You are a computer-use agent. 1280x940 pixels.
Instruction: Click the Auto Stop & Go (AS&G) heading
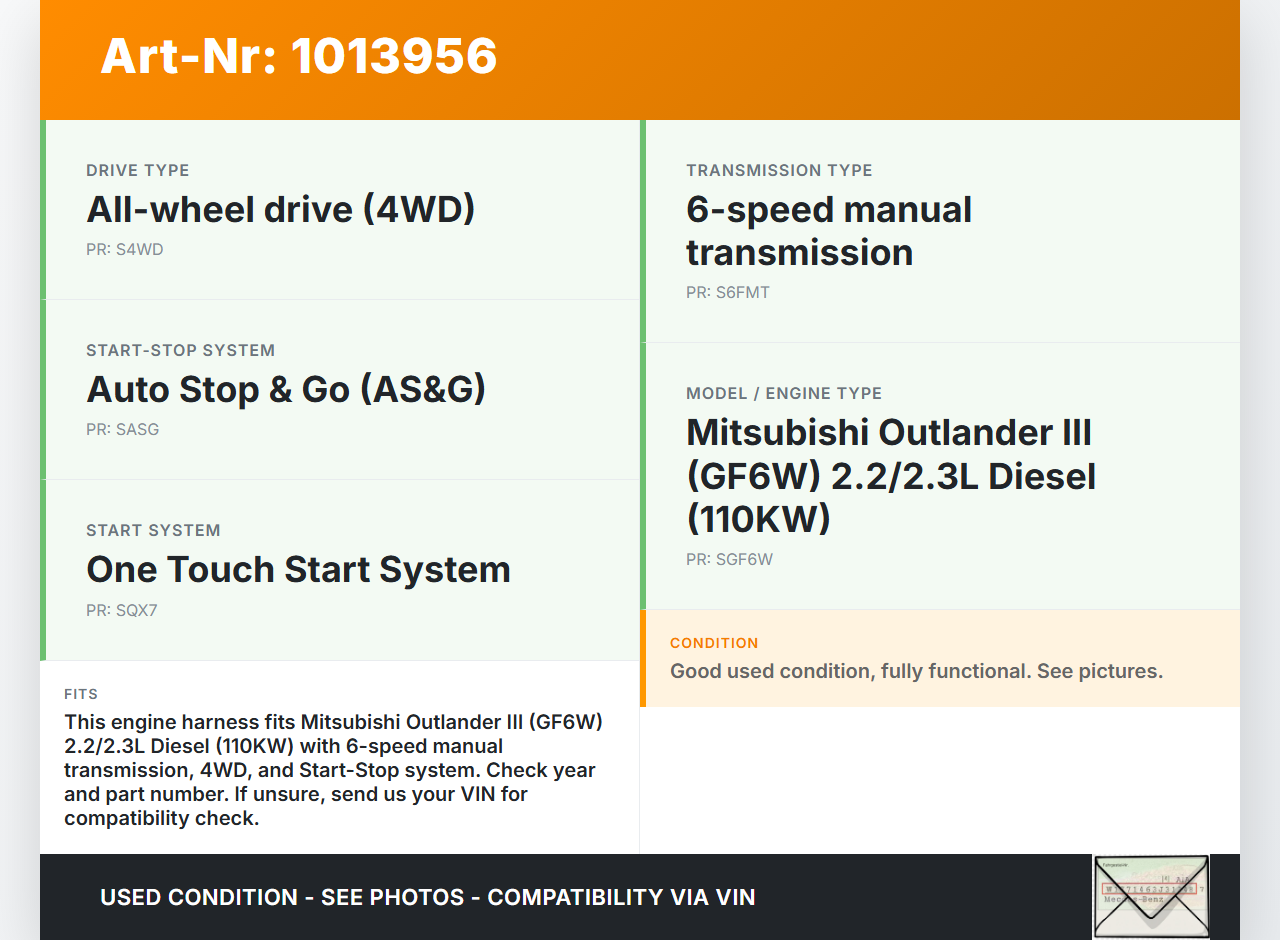pos(286,389)
